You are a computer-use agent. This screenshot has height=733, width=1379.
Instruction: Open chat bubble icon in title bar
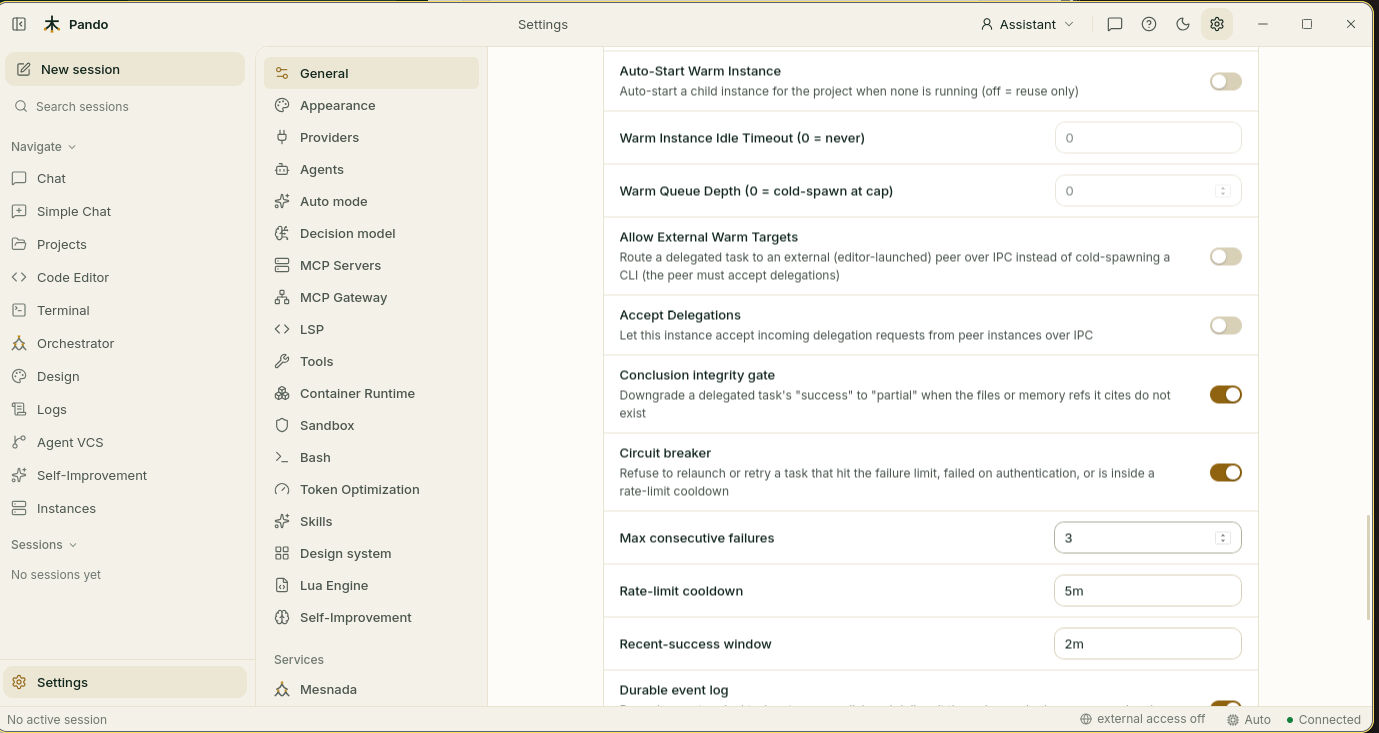point(1115,24)
